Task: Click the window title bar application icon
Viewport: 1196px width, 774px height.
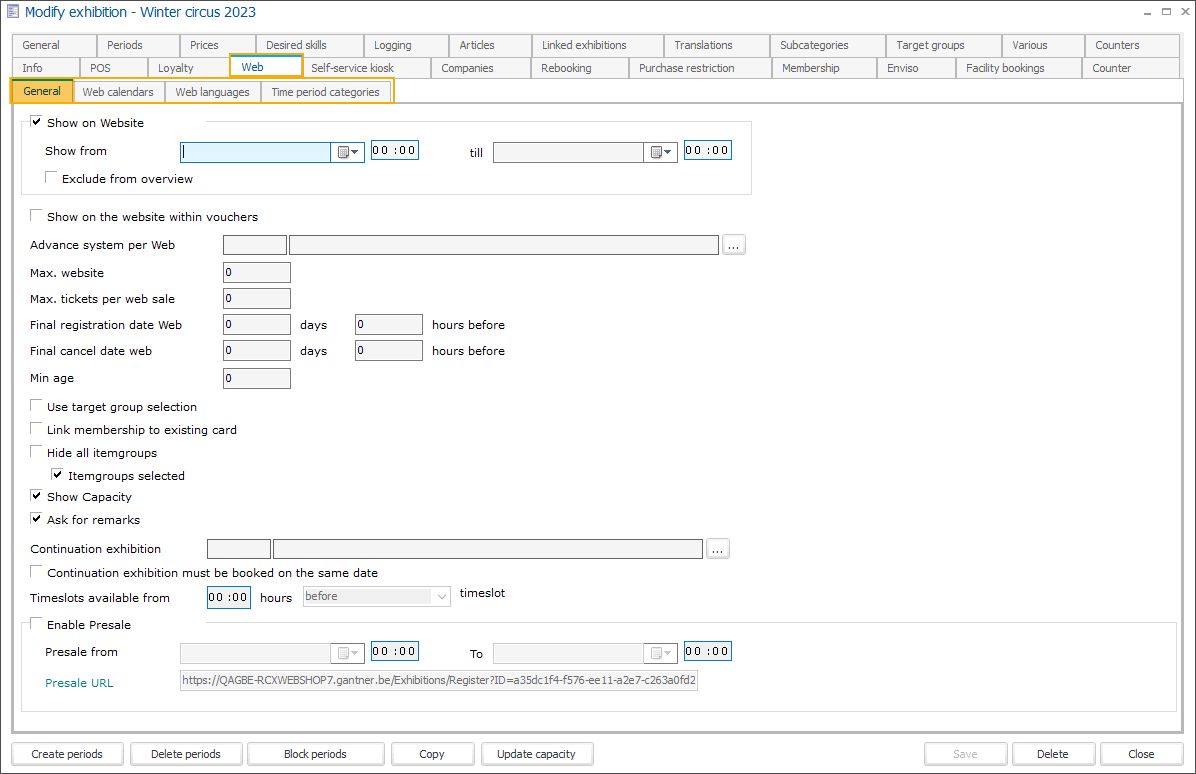Action: click(x=13, y=12)
